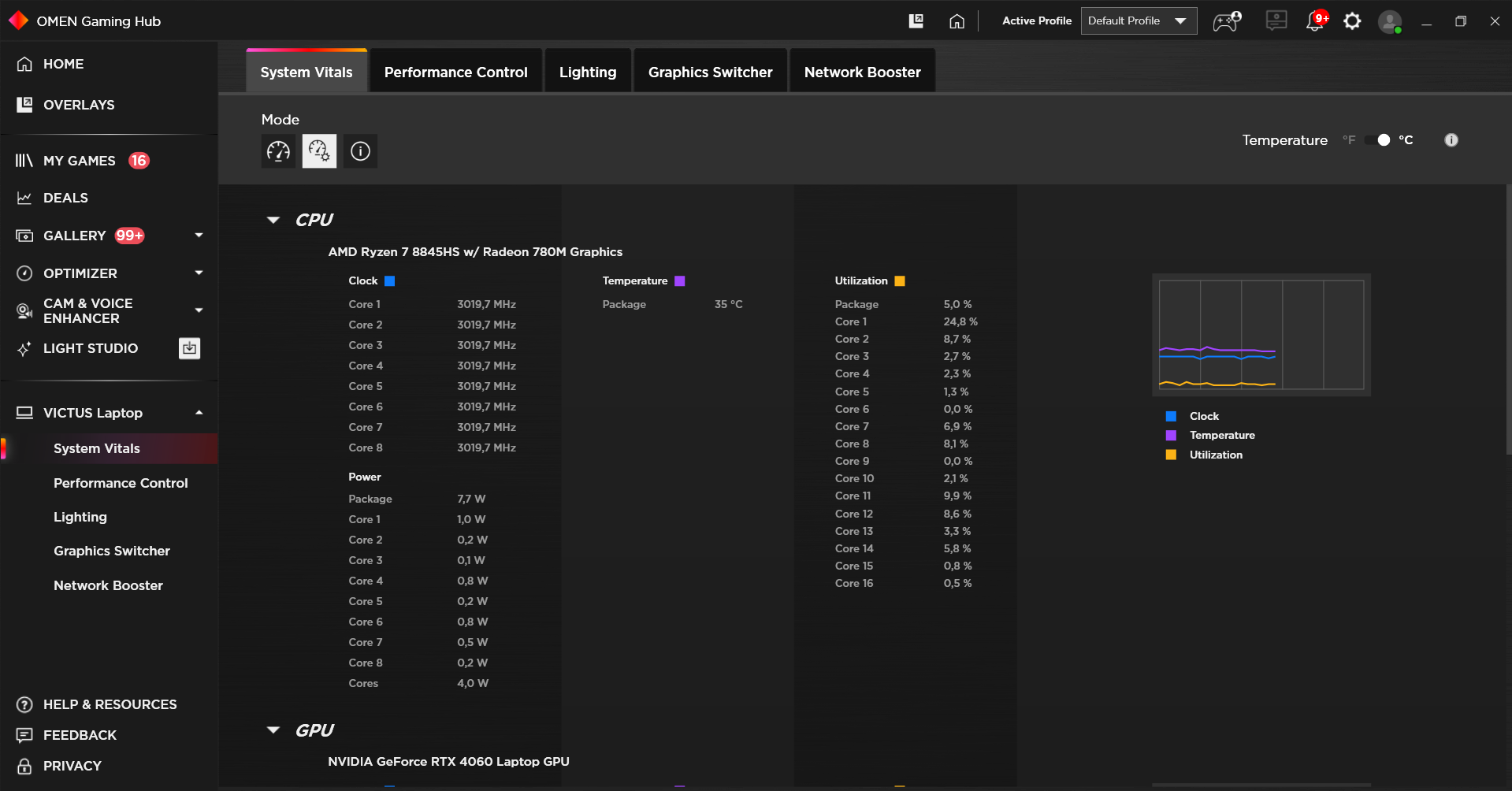Screen dimensions: 1512x791
Task: Expand the Cam & Voice Enhancer arrow
Action: (x=199, y=310)
